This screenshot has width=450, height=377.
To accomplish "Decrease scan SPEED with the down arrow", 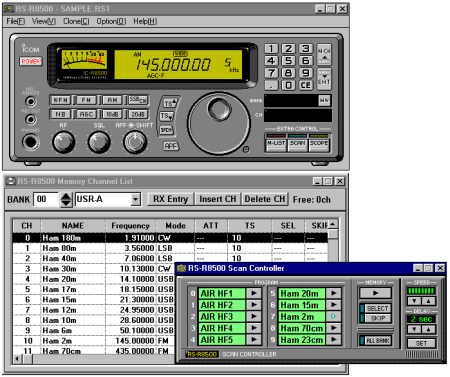I will pos(414,301).
